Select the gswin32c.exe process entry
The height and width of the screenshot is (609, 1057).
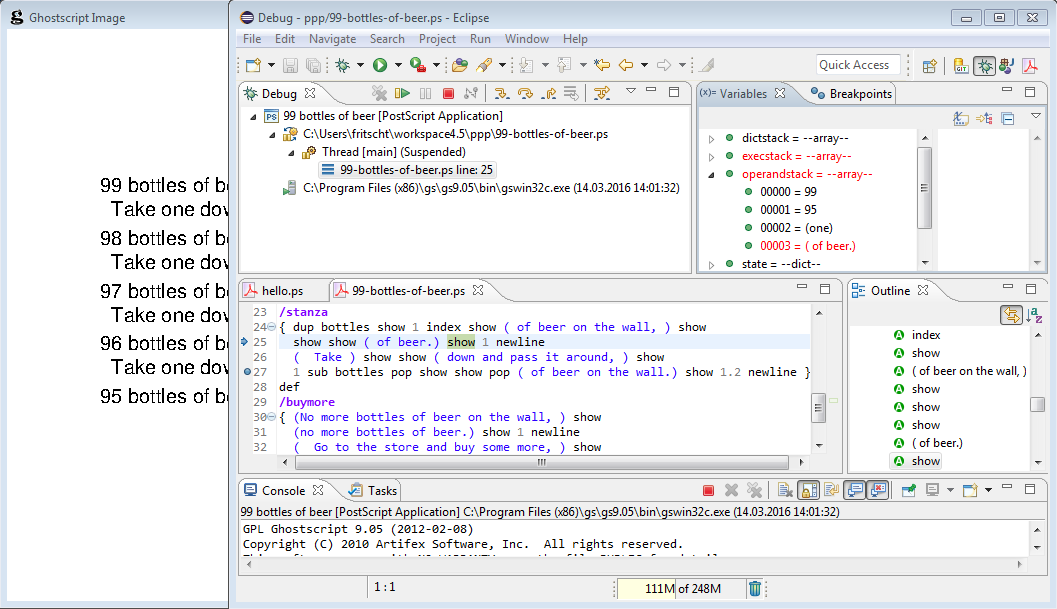tap(482, 188)
